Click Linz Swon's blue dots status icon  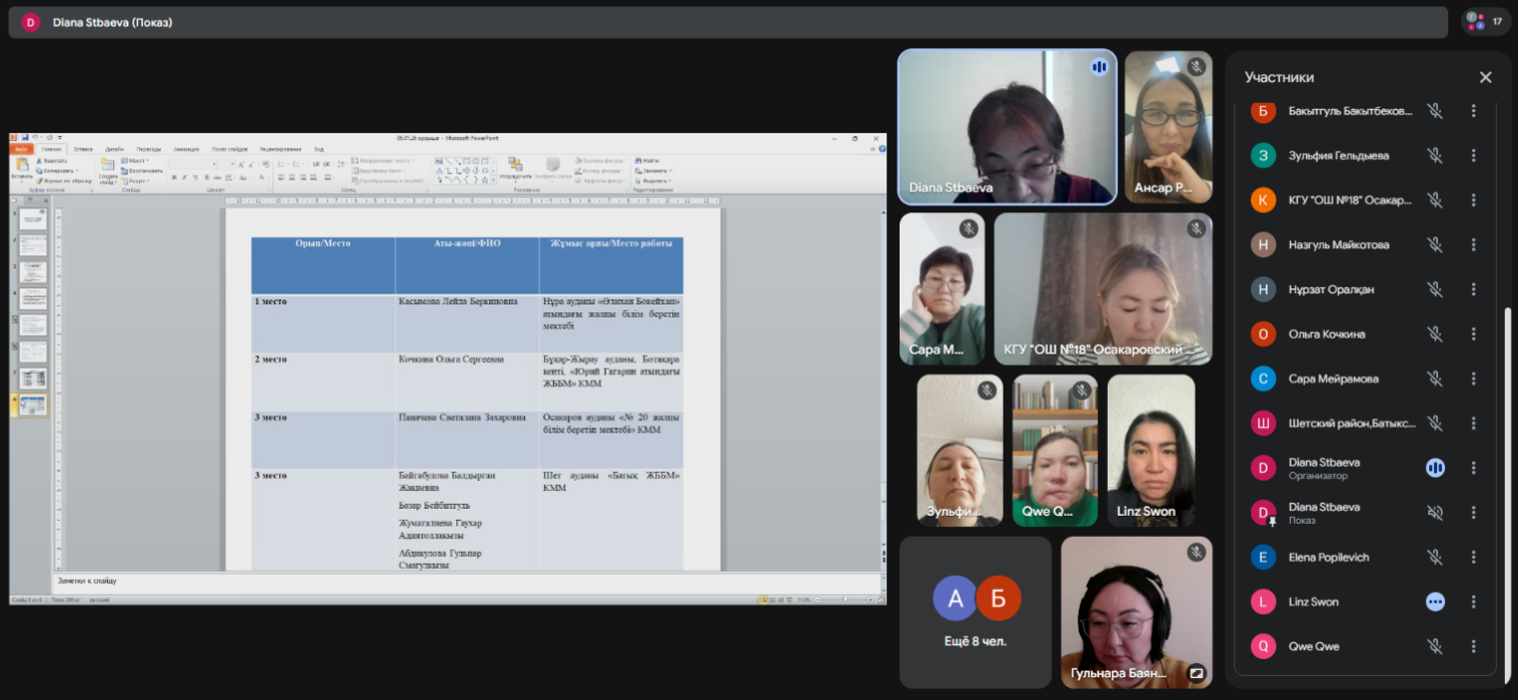(1435, 601)
